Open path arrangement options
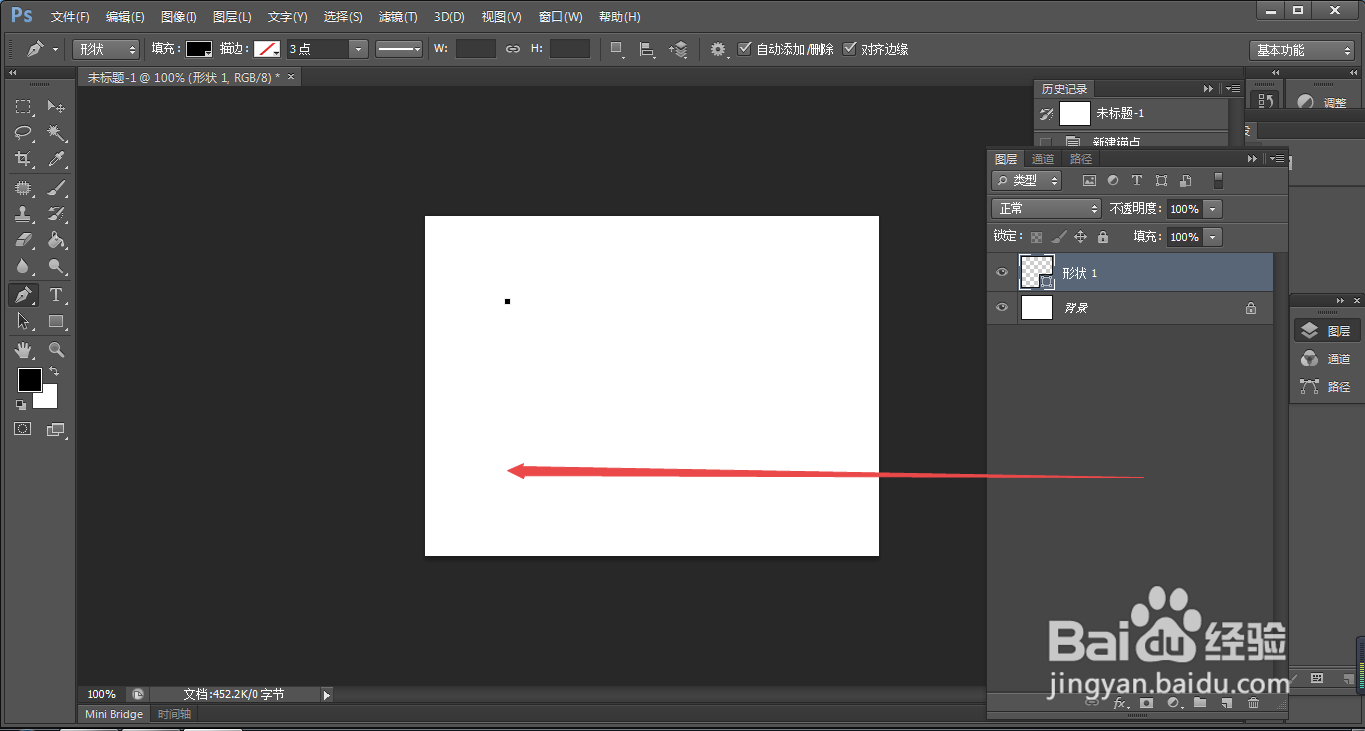 tap(678, 49)
